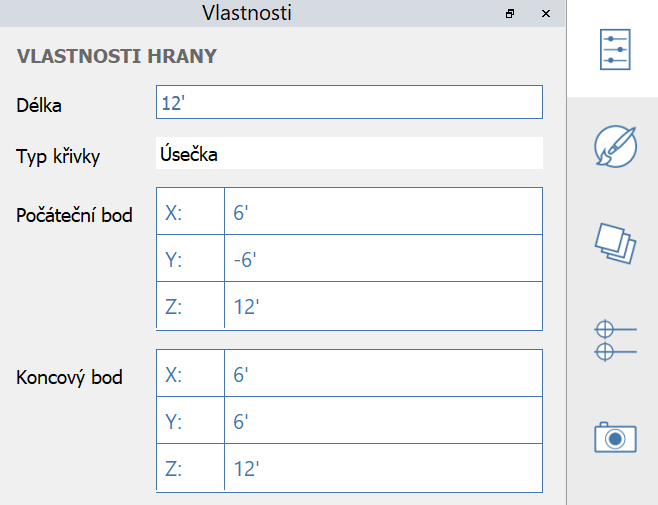
Task: Click the Typ křivky value Úsečka
Action: 349,155
